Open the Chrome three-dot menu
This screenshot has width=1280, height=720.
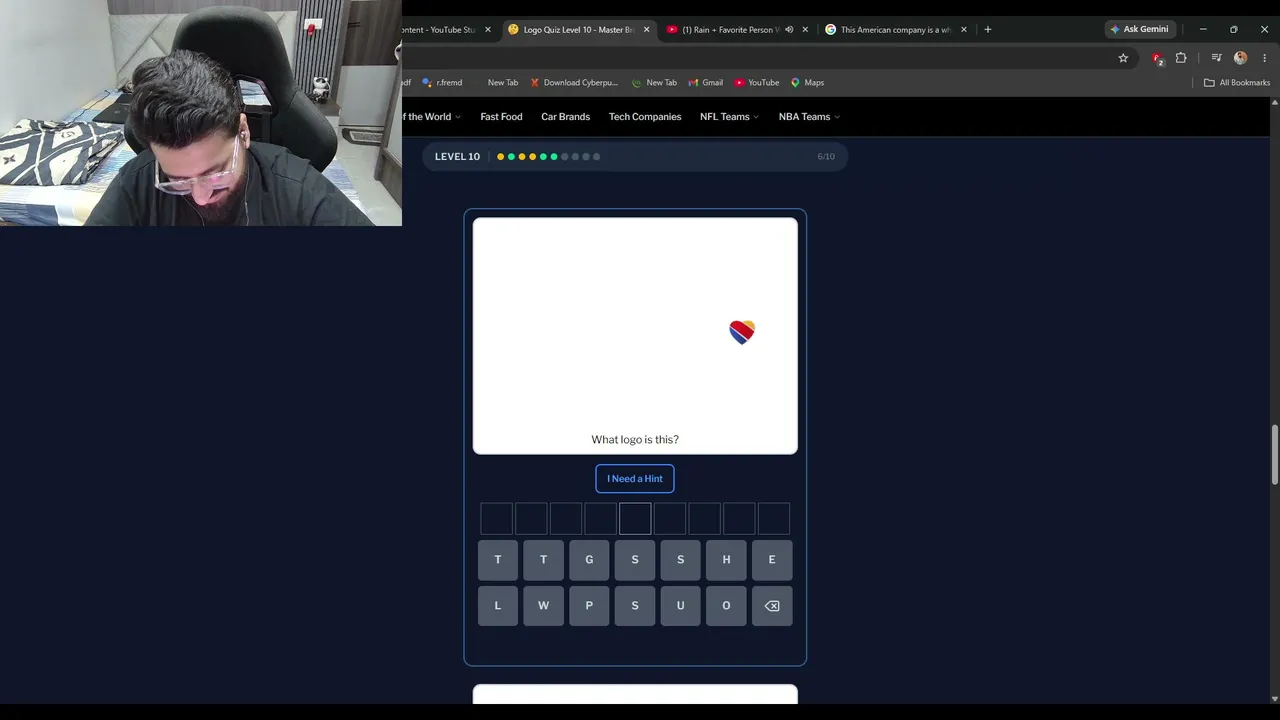1264,58
